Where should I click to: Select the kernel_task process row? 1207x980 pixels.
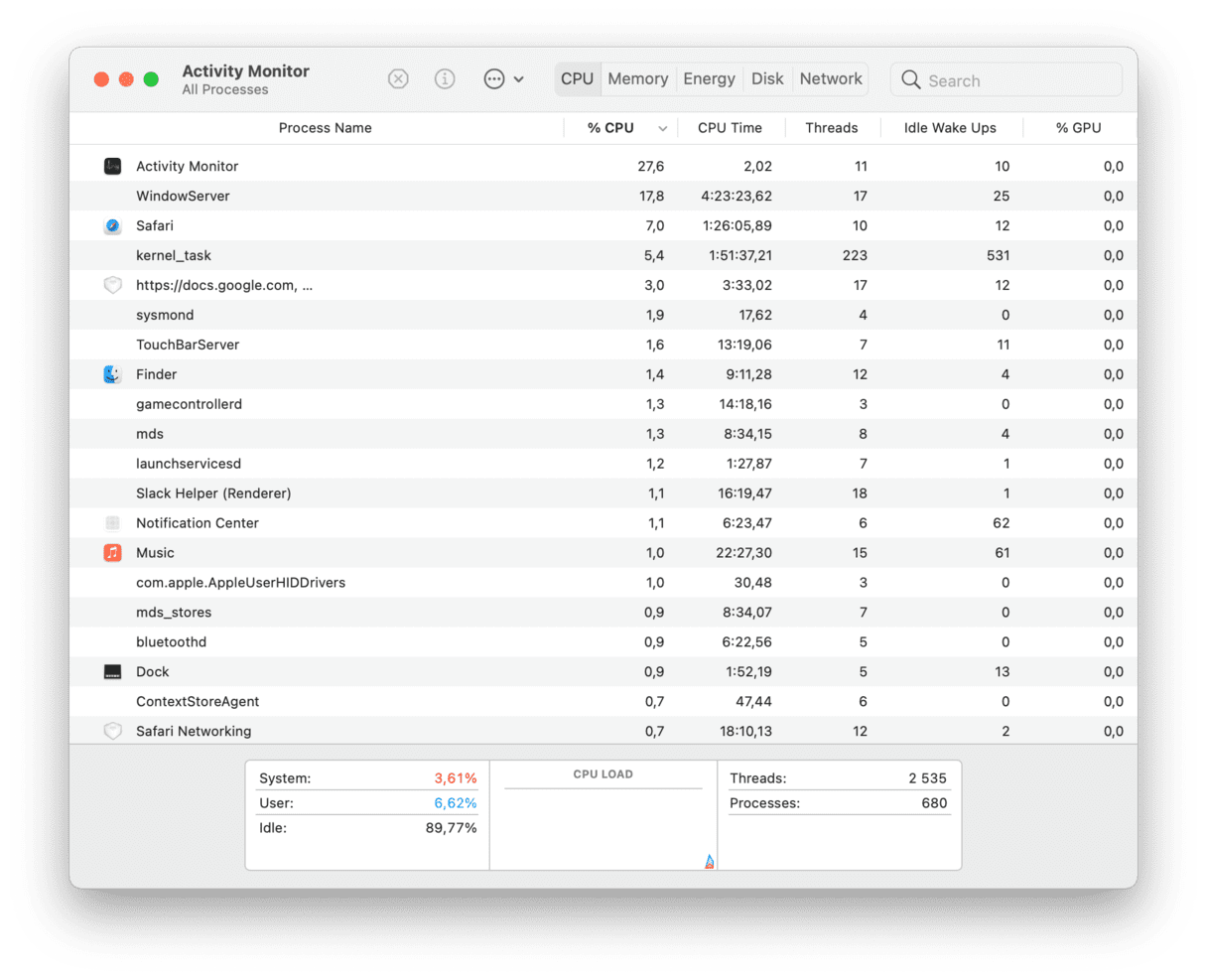click(x=174, y=256)
